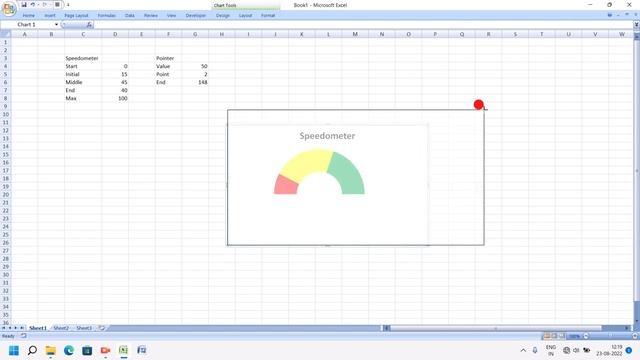Select the yellow segment of the gauge chart
Viewport: 640px width, 360px height.
(307, 164)
